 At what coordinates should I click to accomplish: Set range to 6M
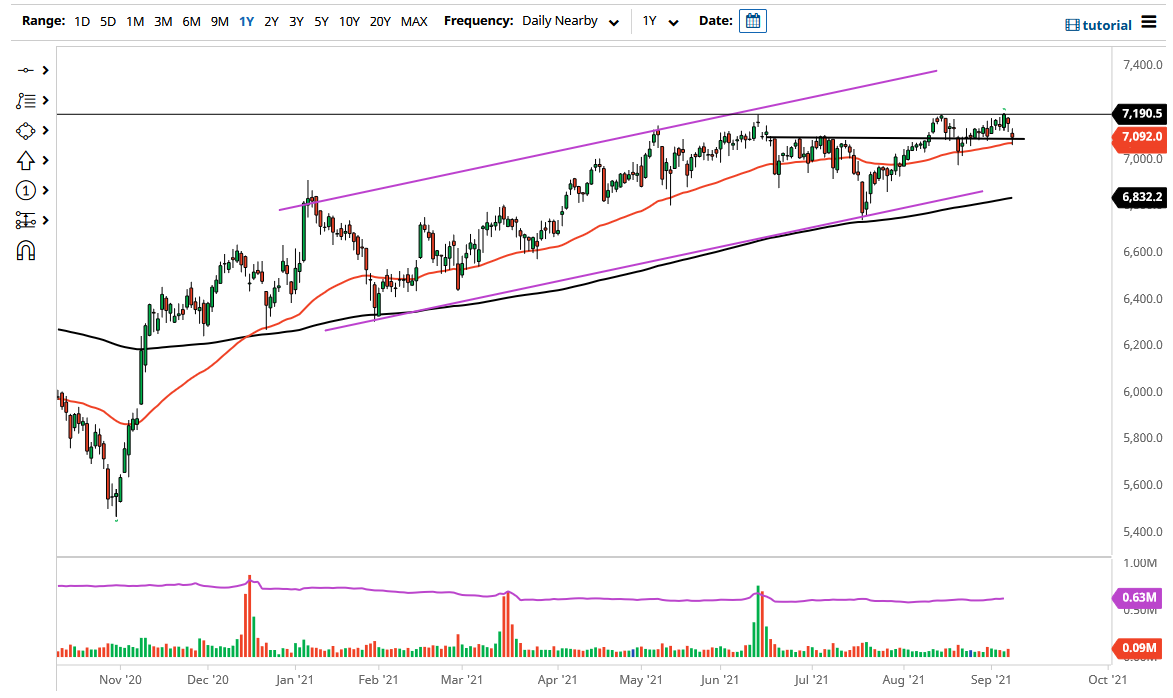click(192, 22)
